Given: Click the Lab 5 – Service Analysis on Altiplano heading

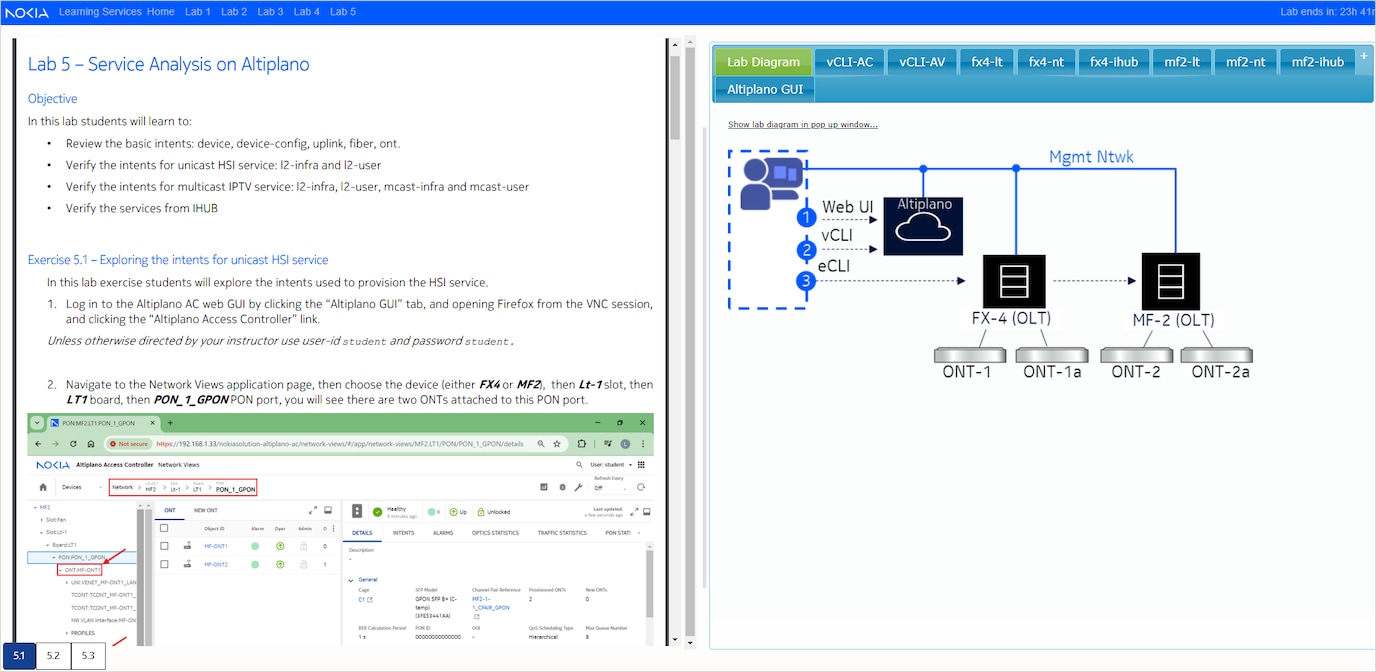Looking at the screenshot, I should coord(168,65).
